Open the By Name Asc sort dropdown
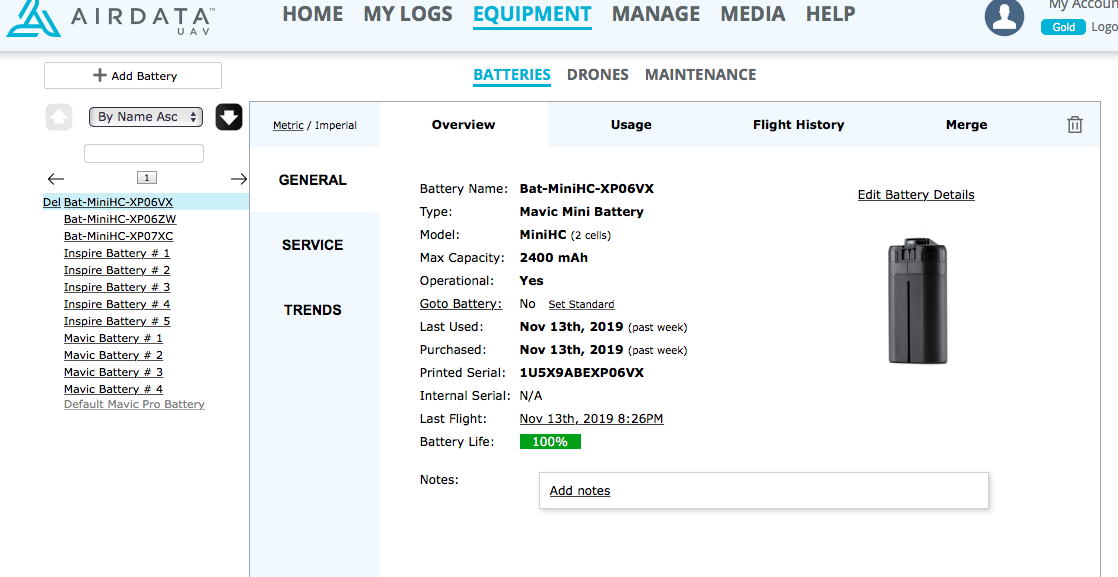 (x=146, y=117)
